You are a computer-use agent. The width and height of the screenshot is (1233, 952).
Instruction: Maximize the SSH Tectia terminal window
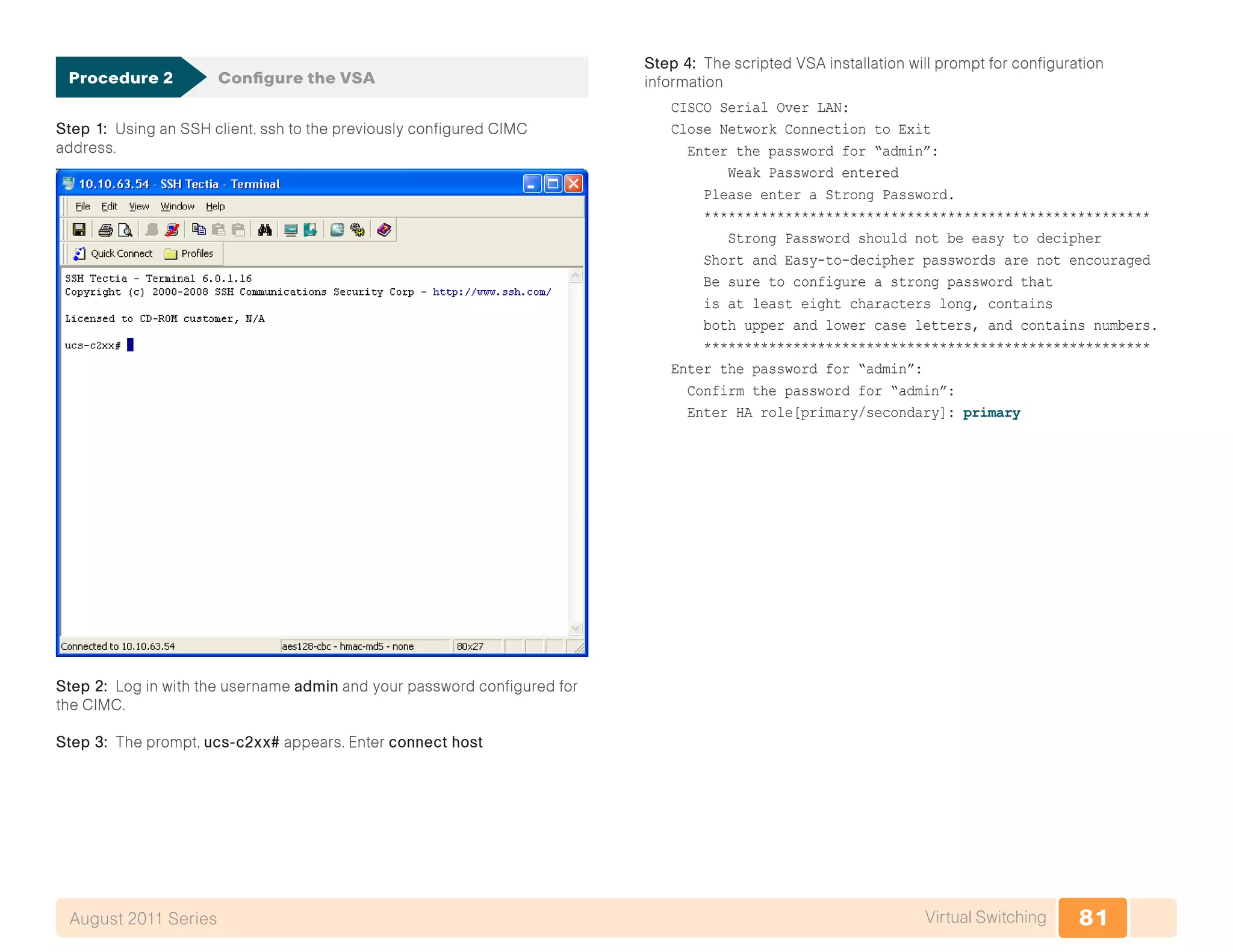pos(553,184)
